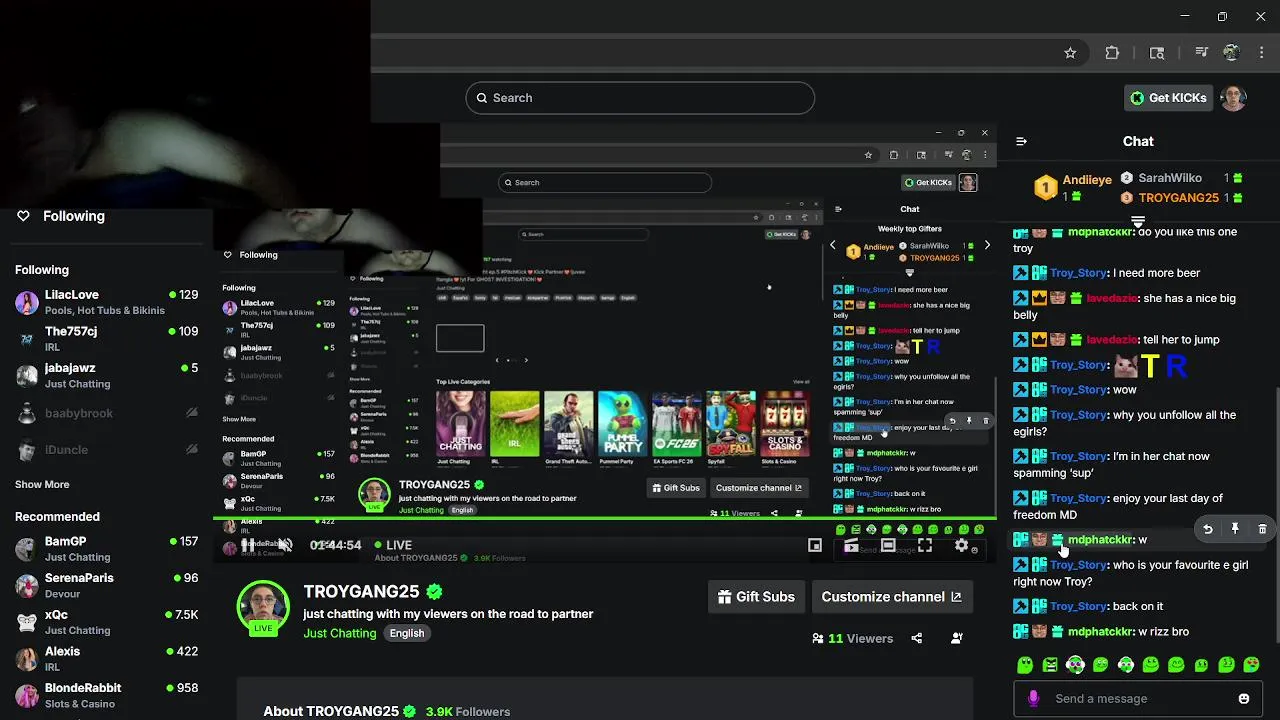
Task: Pin mdphatckkr's 'w' chat message
Action: (1235, 529)
